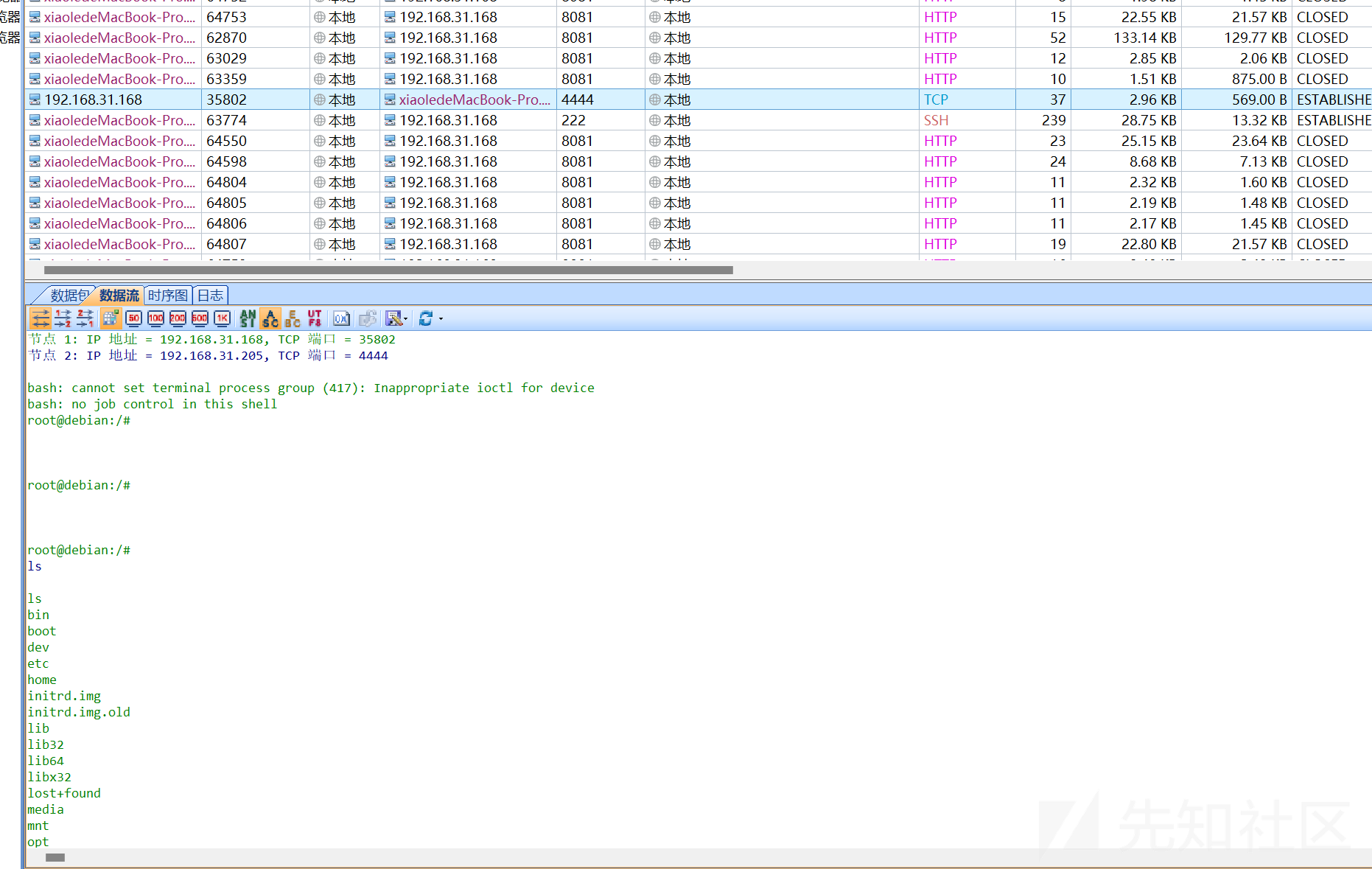
Task: Select the row with source port 64804
Action: coord(698,182)
